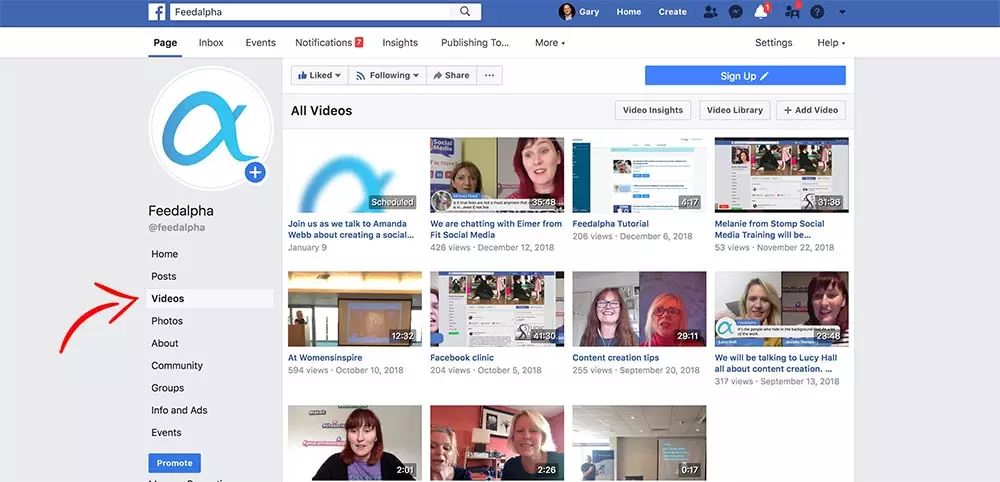1000x482 pixels.
Task: Open the 2:26 video thumbnail
Action: click(497, 442)
